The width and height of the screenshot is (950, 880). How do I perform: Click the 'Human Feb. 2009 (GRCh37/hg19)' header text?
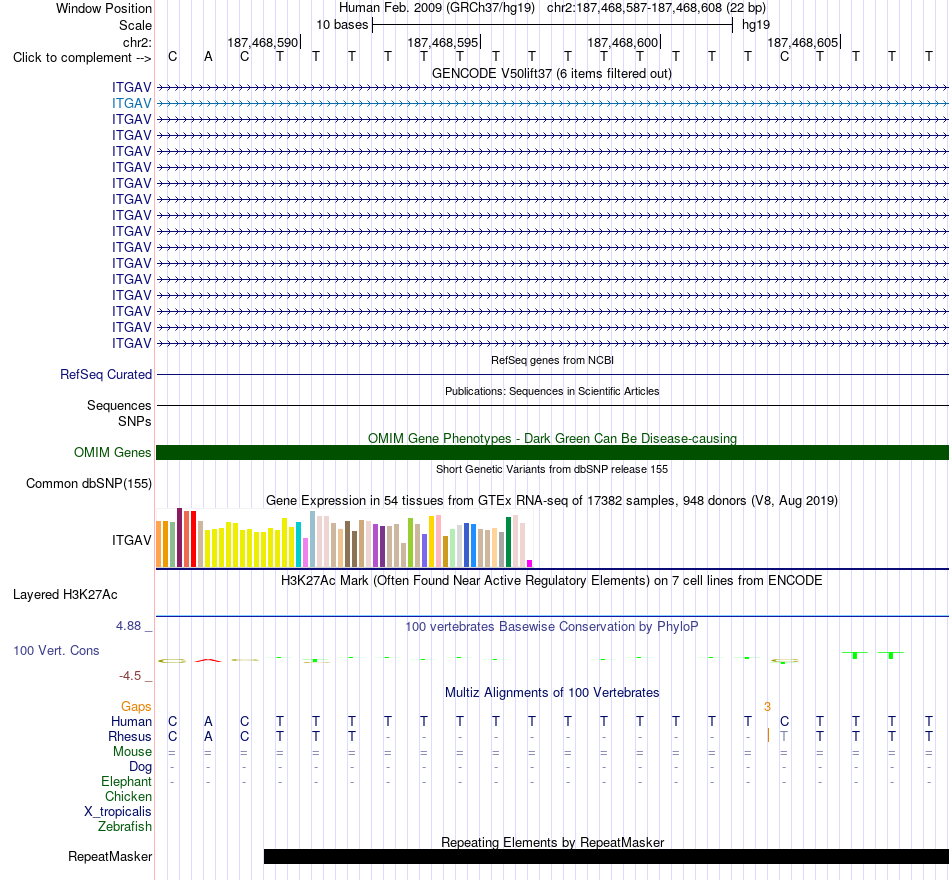pyautogui.click(x=437, y=8)
